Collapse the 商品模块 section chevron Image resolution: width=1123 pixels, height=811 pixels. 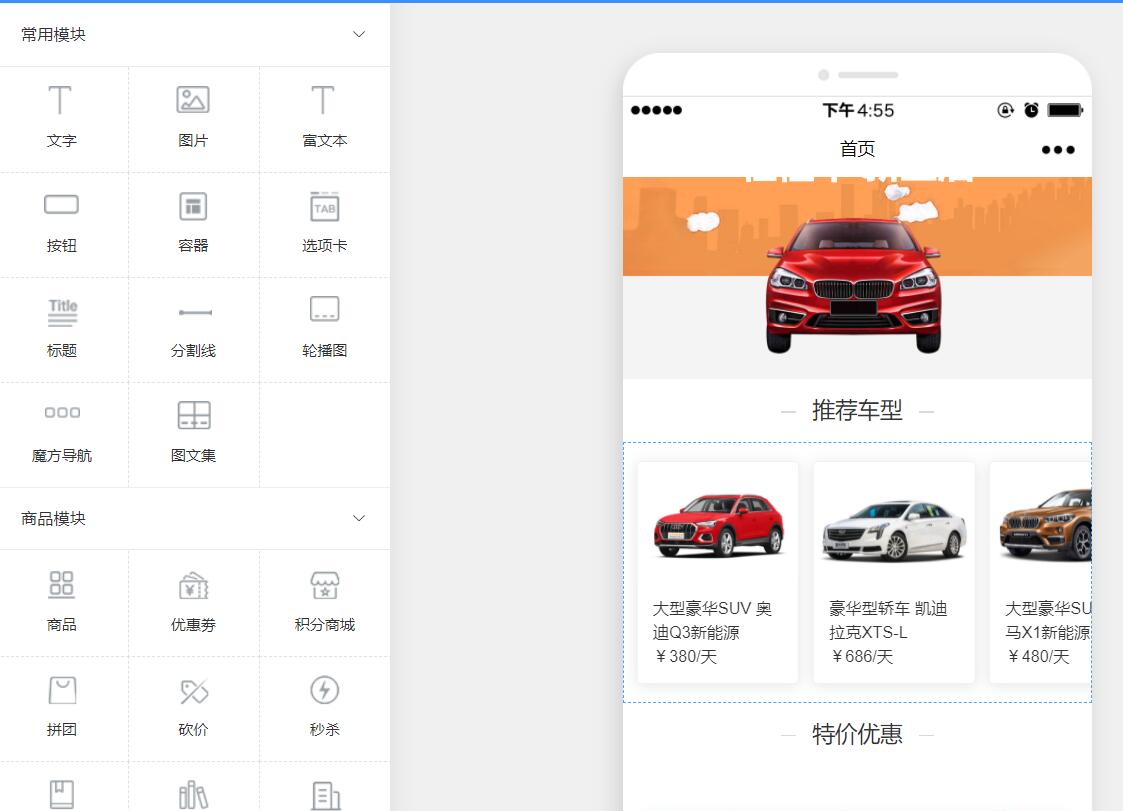point(359,518)
